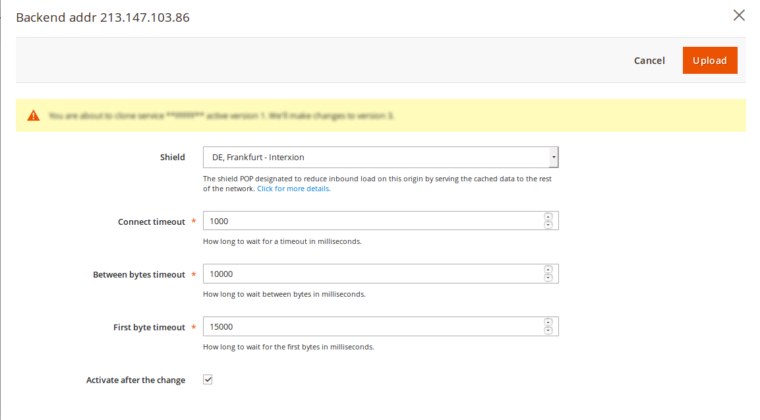Click the warning triangle icon
Screen dimensions: 760x420
point(33,116)
